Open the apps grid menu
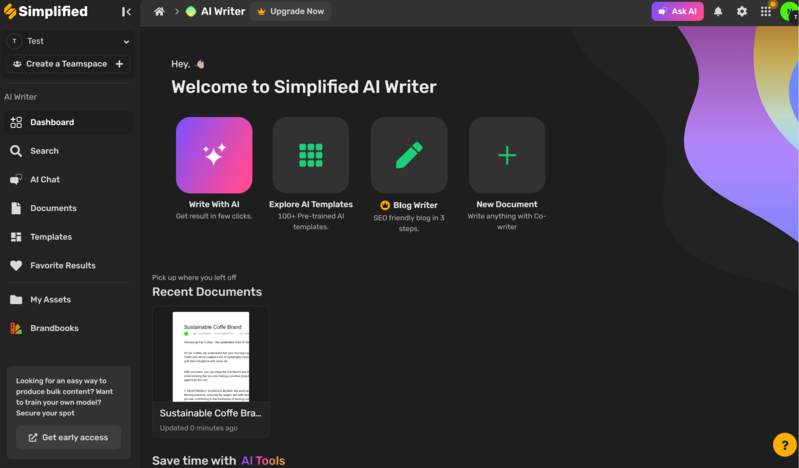Viewport: 799px width, 468px height. click(765, 12)
